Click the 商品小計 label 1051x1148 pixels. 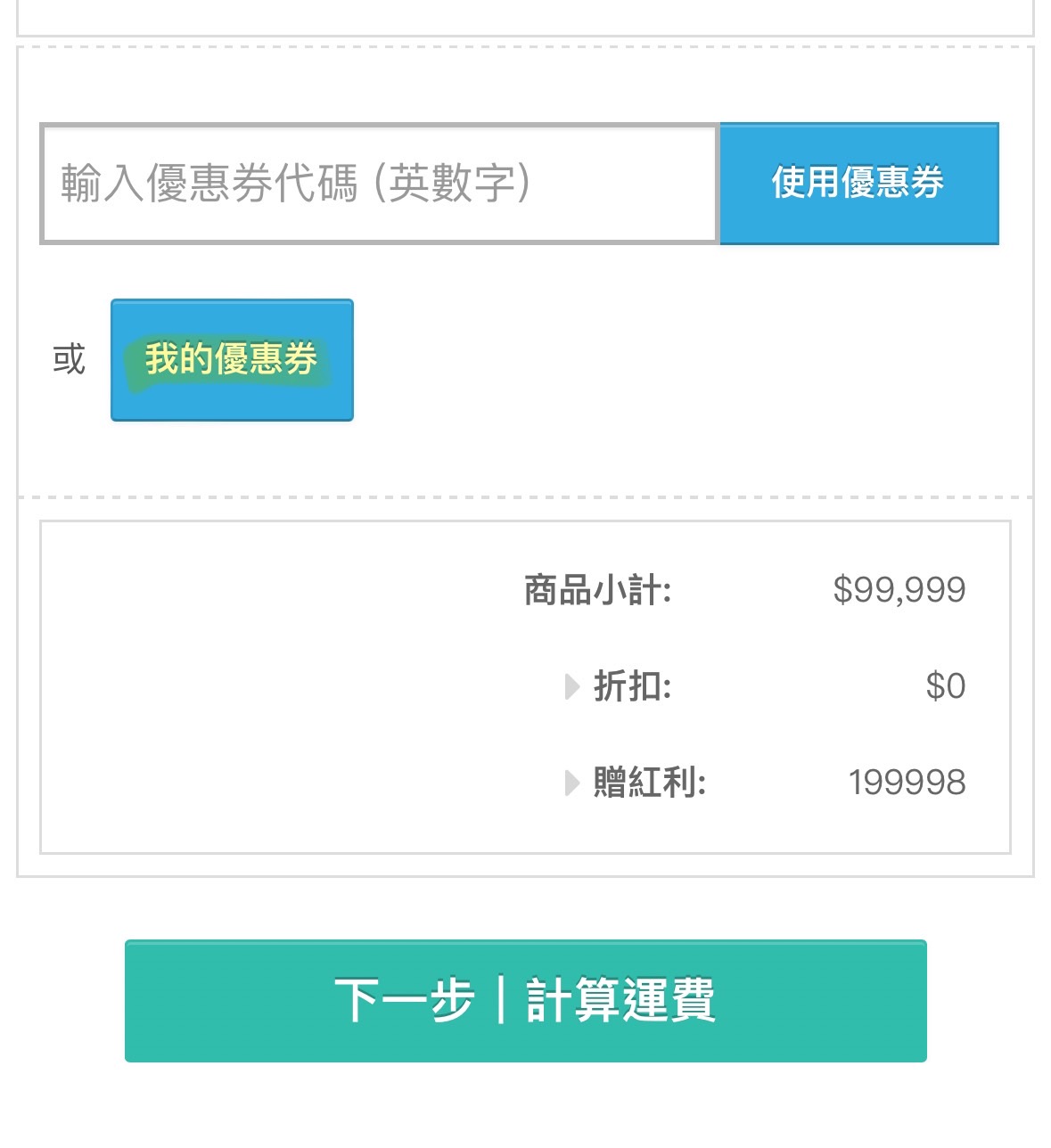click(x=597, y=590)
